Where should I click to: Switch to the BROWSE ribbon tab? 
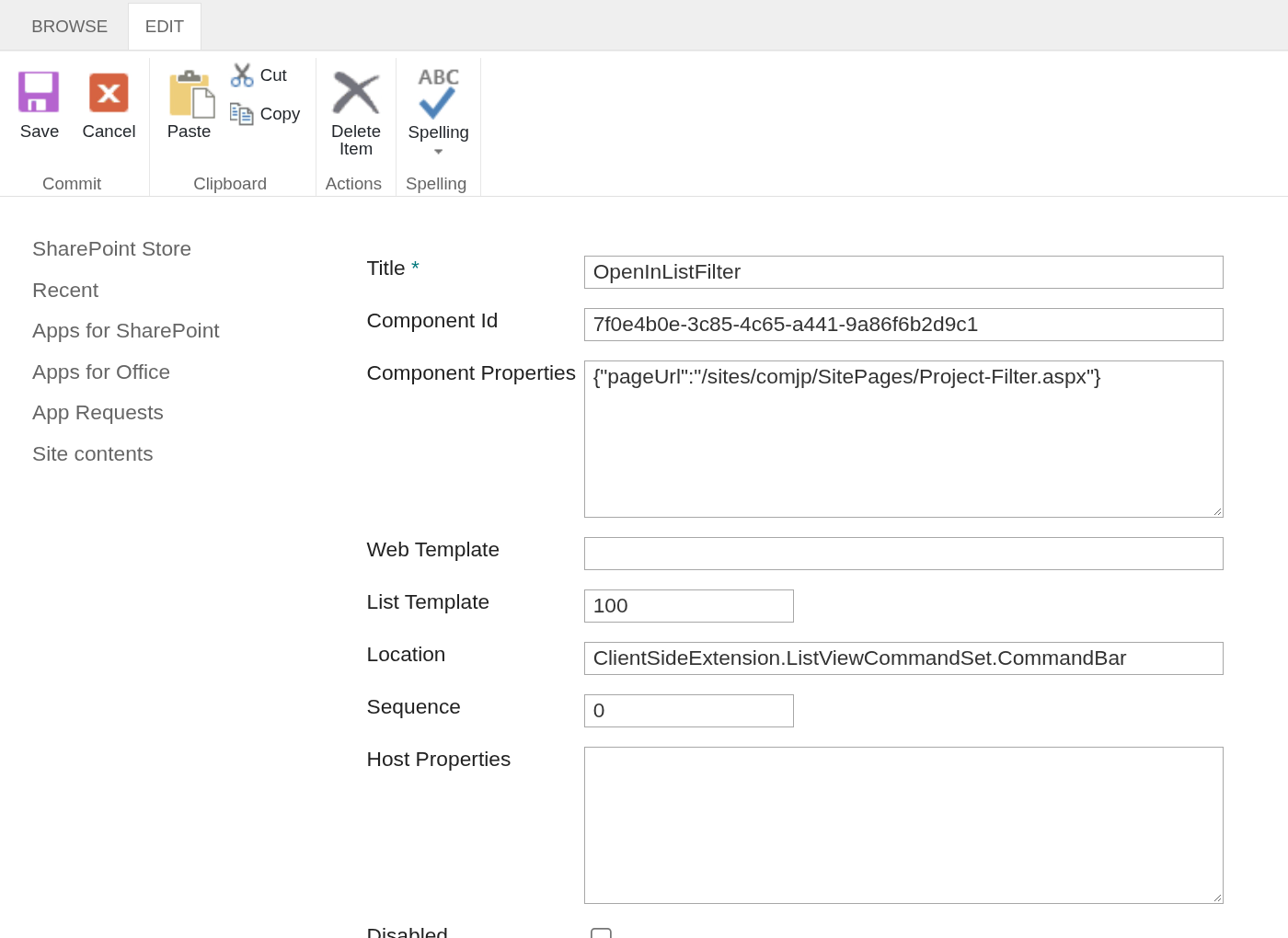[70, 27]
